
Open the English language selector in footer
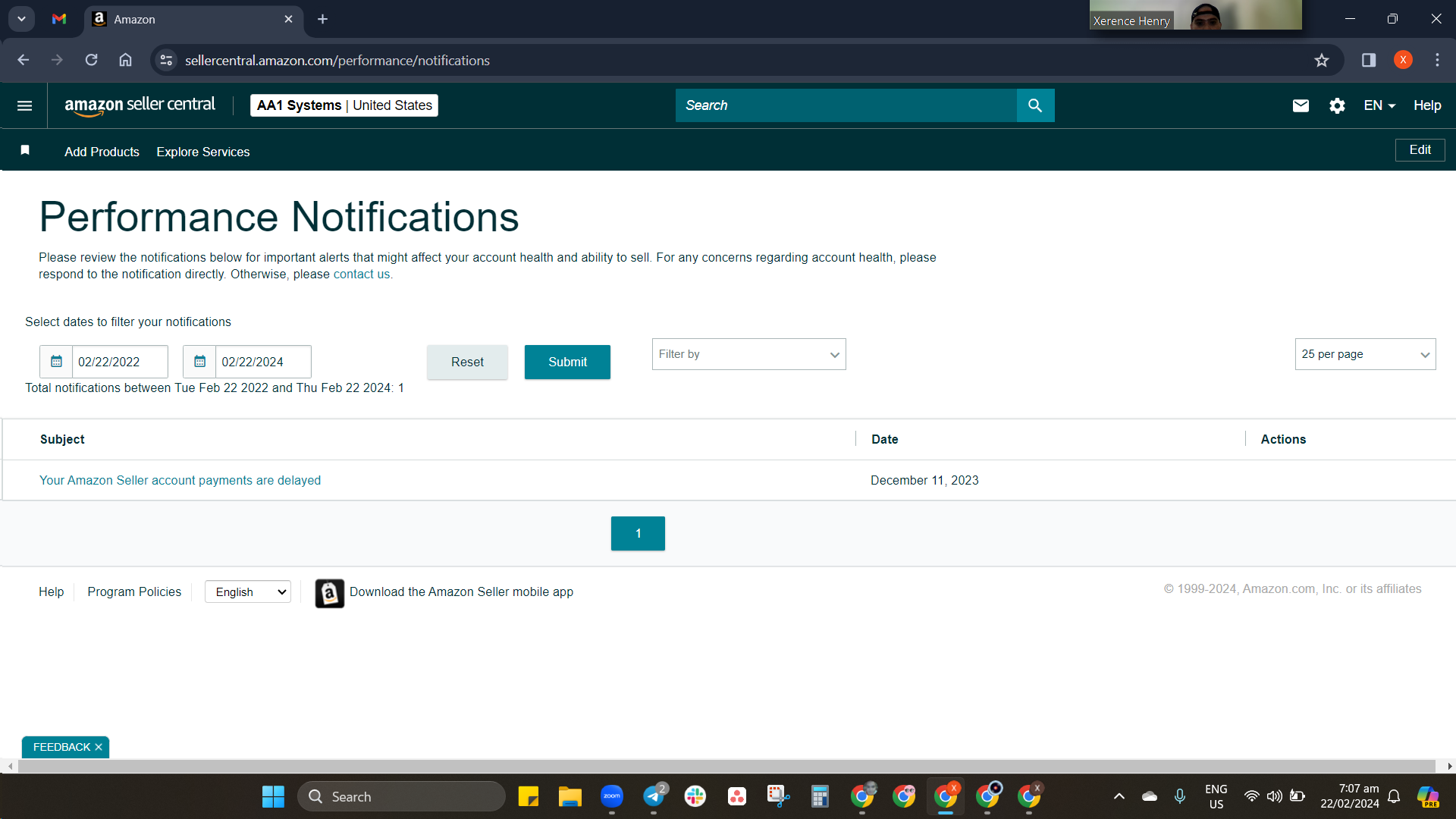(248, 592)
